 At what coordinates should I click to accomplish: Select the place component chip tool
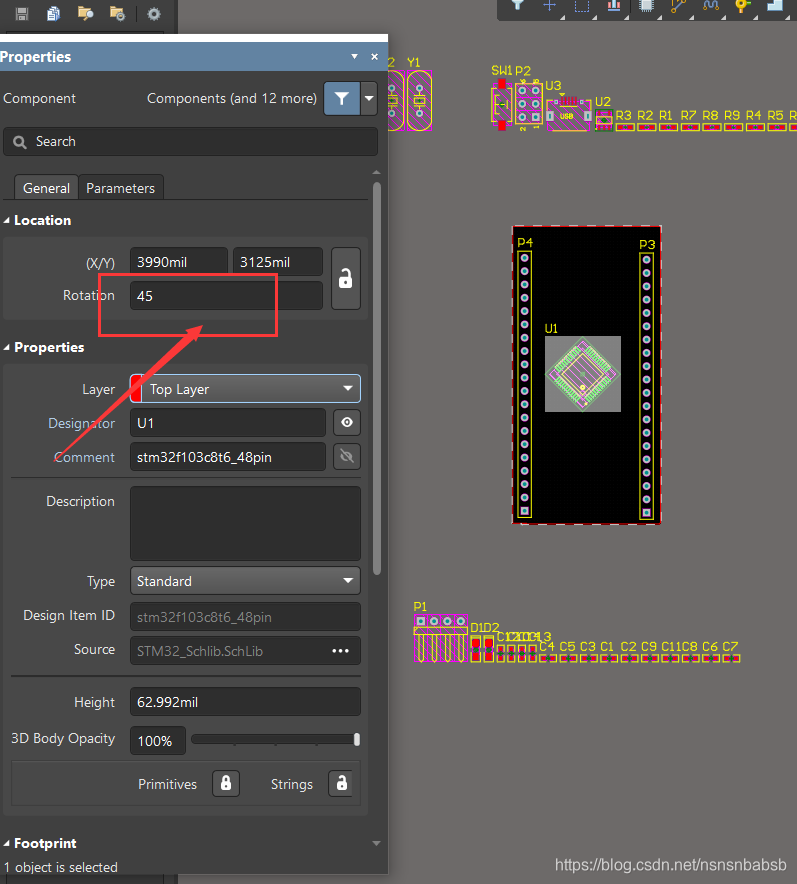click(646, 6)
